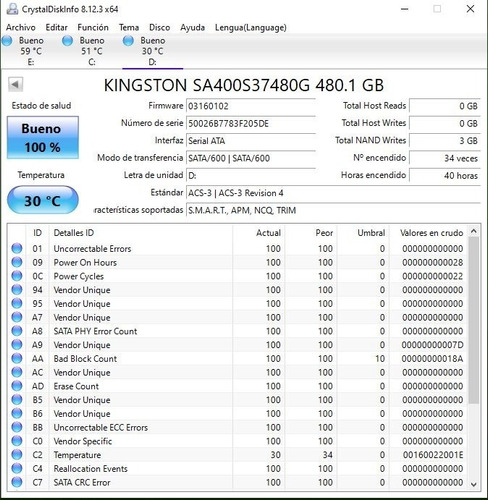
Task: Click the CrystalDiskInfo app icon in the title bar
Action: click(12, 9)
